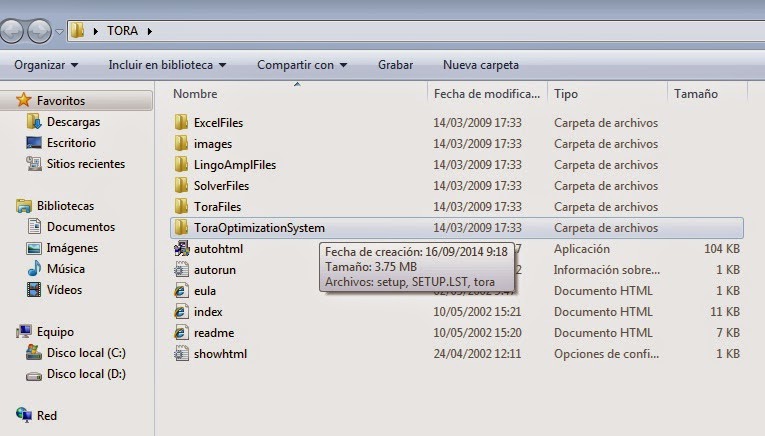Sort by the Tipo column header

click(566, 94)
